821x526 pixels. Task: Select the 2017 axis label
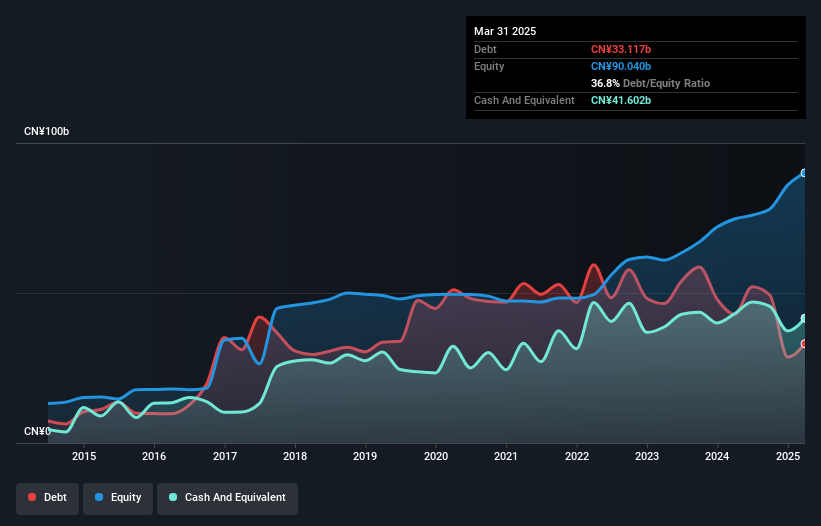click(x=225, y=456)
